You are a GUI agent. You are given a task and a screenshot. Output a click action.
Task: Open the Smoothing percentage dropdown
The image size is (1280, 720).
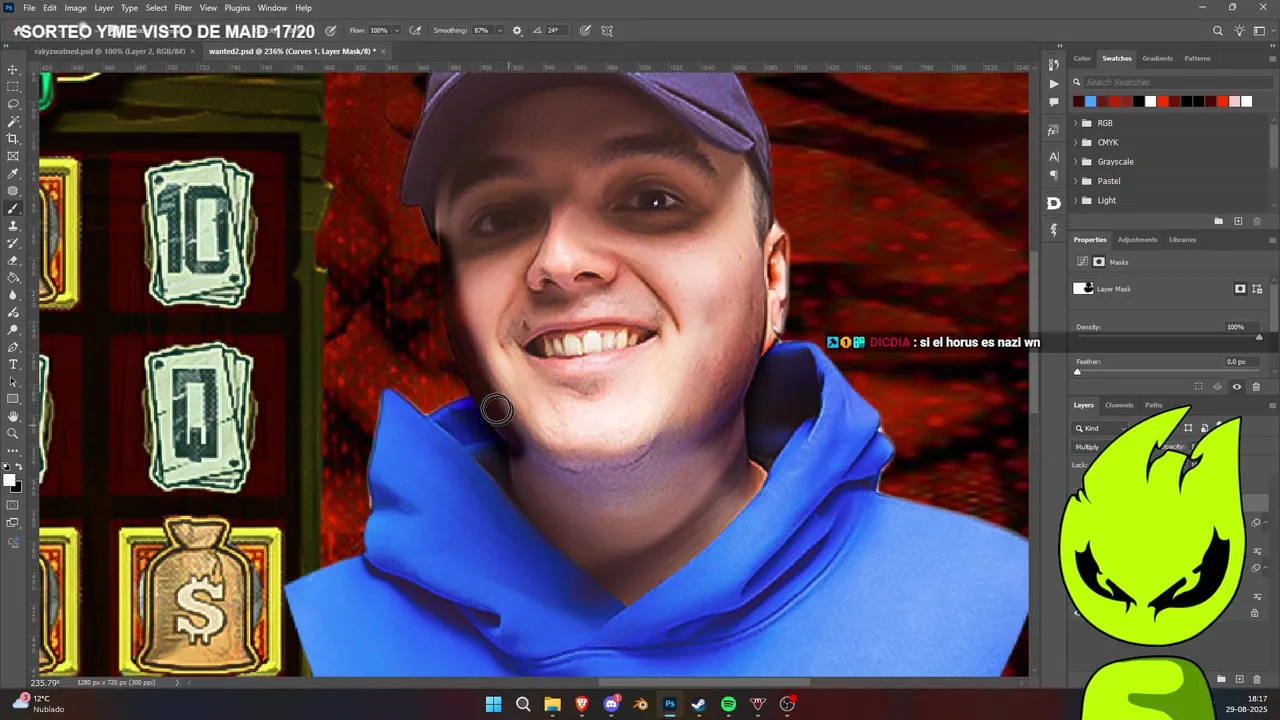click(x=499, y=31)
